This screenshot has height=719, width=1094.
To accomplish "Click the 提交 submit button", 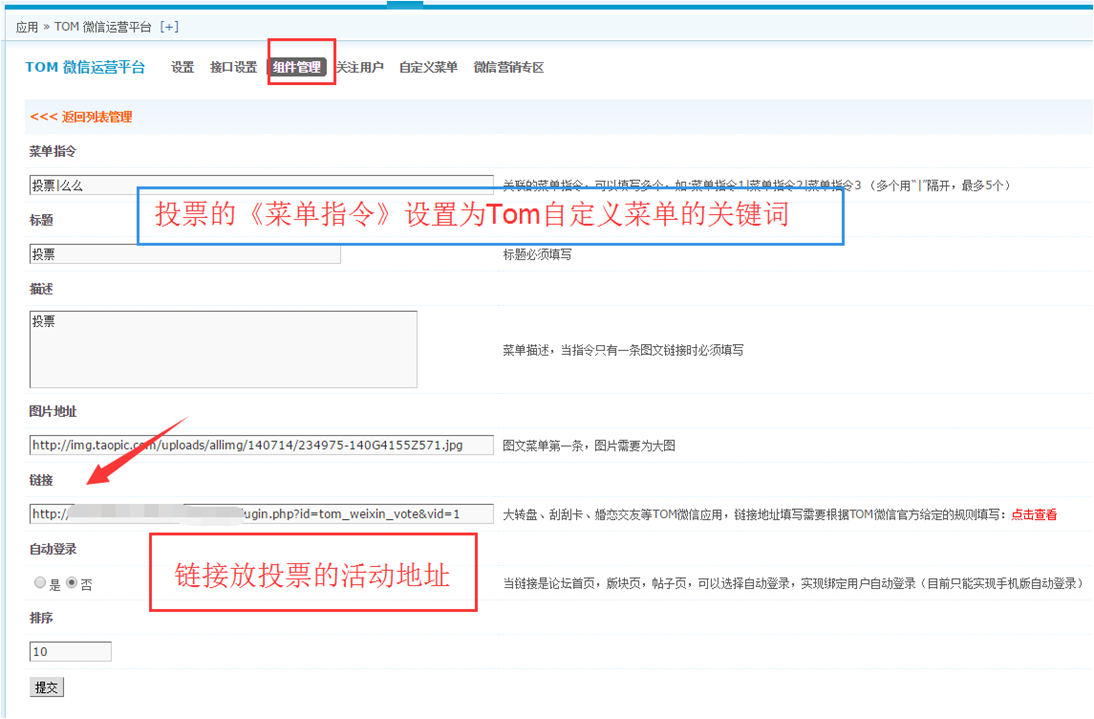I will click(47, 687).
